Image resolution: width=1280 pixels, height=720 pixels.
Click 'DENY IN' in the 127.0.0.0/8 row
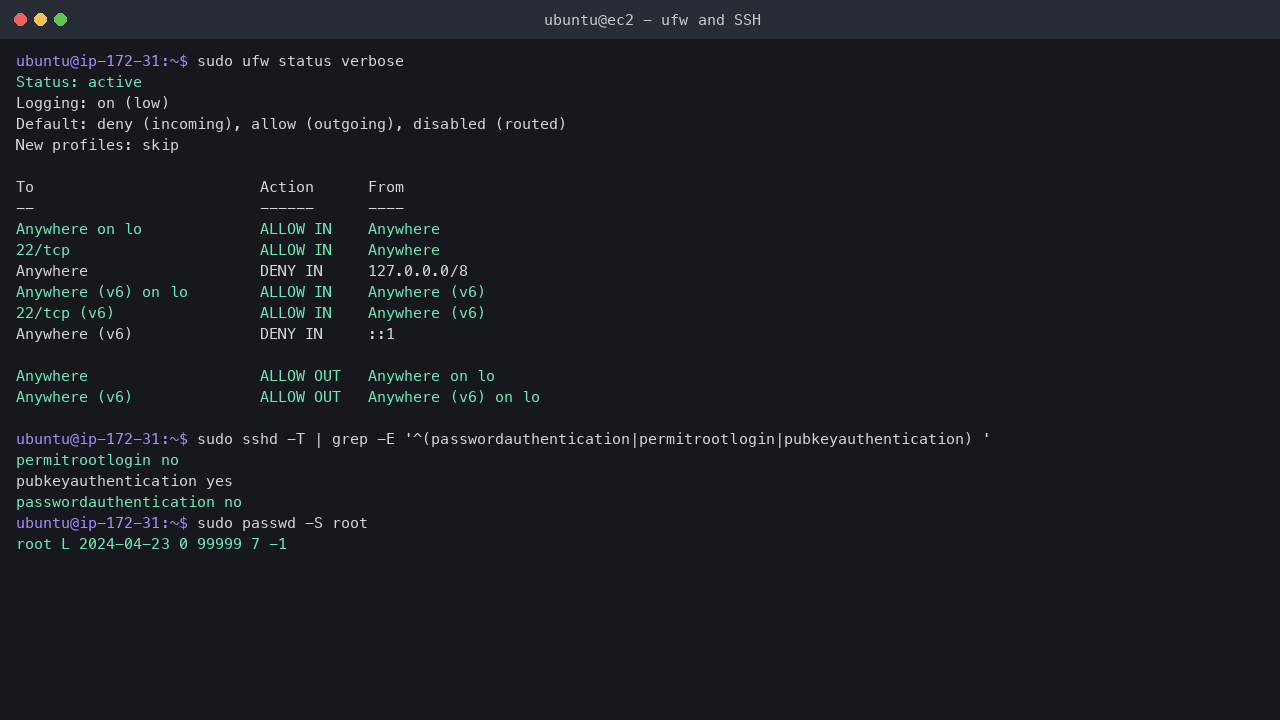tap(291, 271)
